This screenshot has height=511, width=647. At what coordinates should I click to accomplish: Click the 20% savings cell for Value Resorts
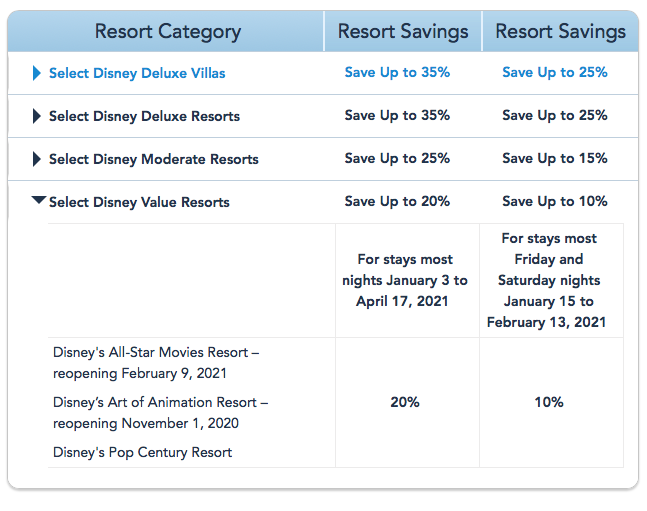click(405, 402)
